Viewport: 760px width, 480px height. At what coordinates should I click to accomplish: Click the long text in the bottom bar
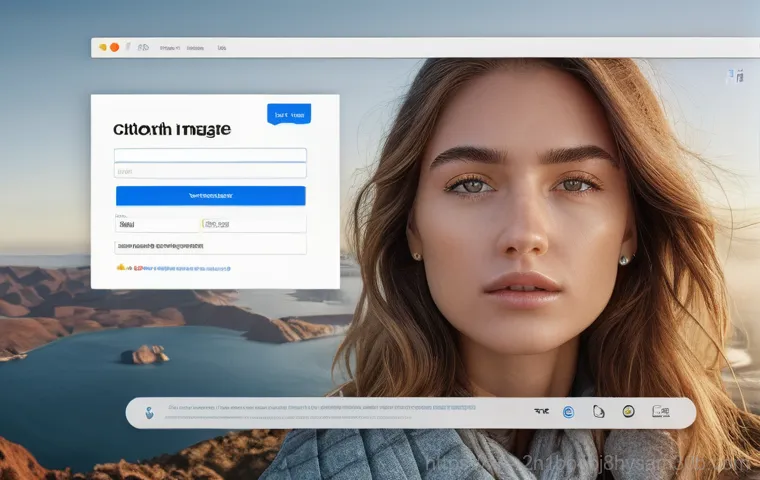coord(320,408)
